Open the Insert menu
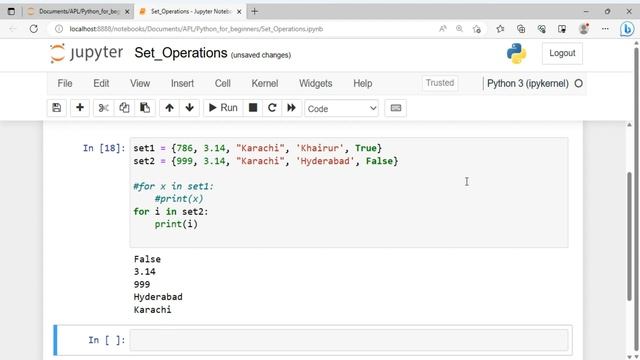Viewport: 640px width, 360px height. tap(182, 84)
